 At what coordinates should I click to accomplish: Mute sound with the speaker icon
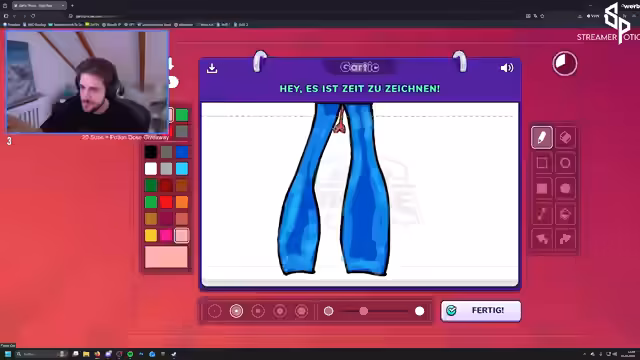coord(507,68)
